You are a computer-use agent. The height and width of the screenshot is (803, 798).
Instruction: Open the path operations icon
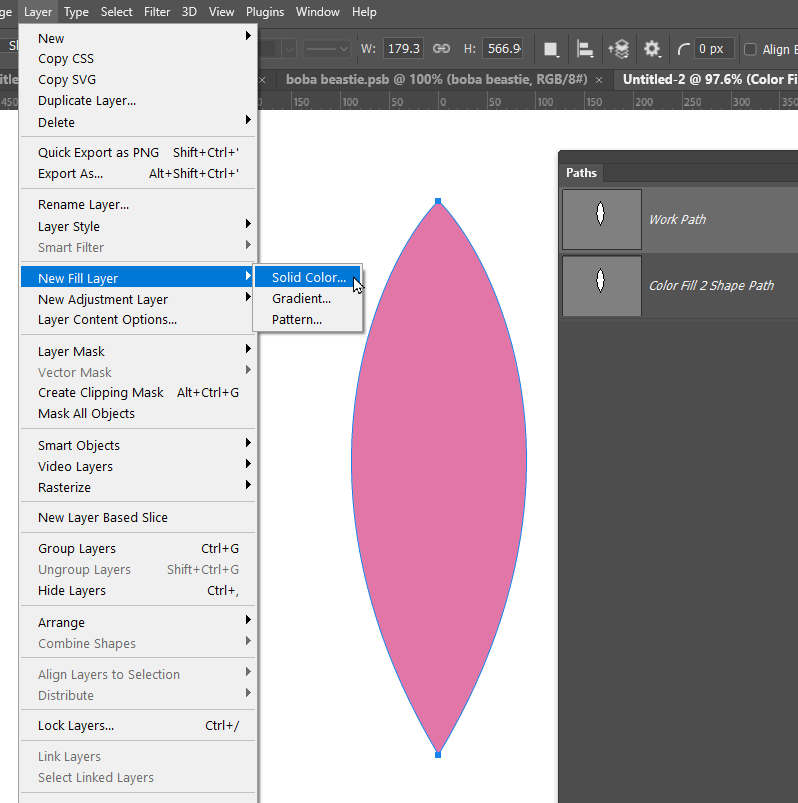tap(551, 49)
